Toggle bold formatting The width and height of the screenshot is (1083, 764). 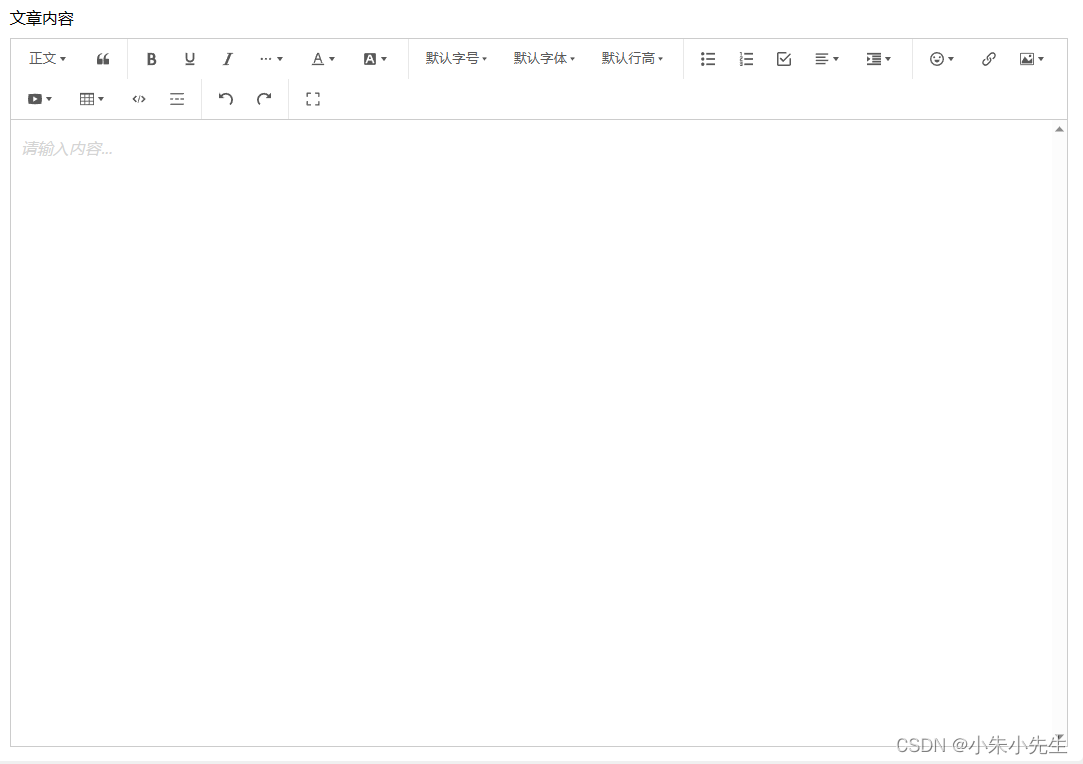point(151,59)
